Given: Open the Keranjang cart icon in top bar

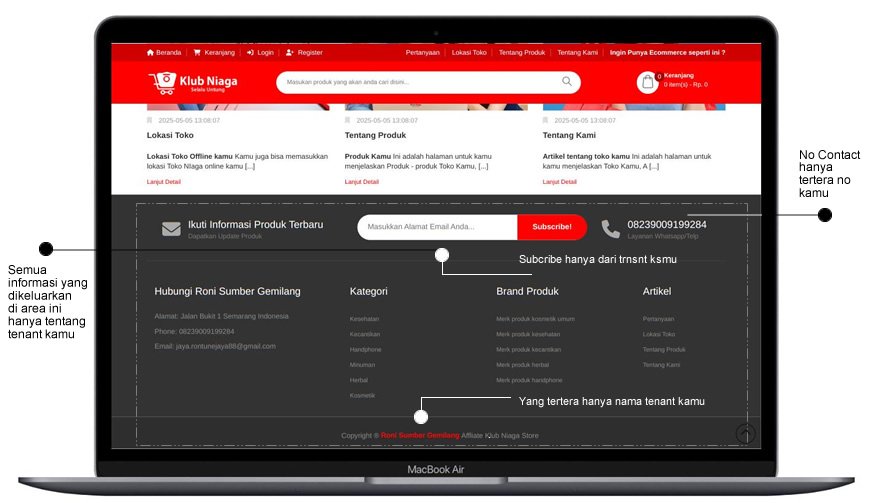Looking at the screenshot, I should [x=197, y=52].
